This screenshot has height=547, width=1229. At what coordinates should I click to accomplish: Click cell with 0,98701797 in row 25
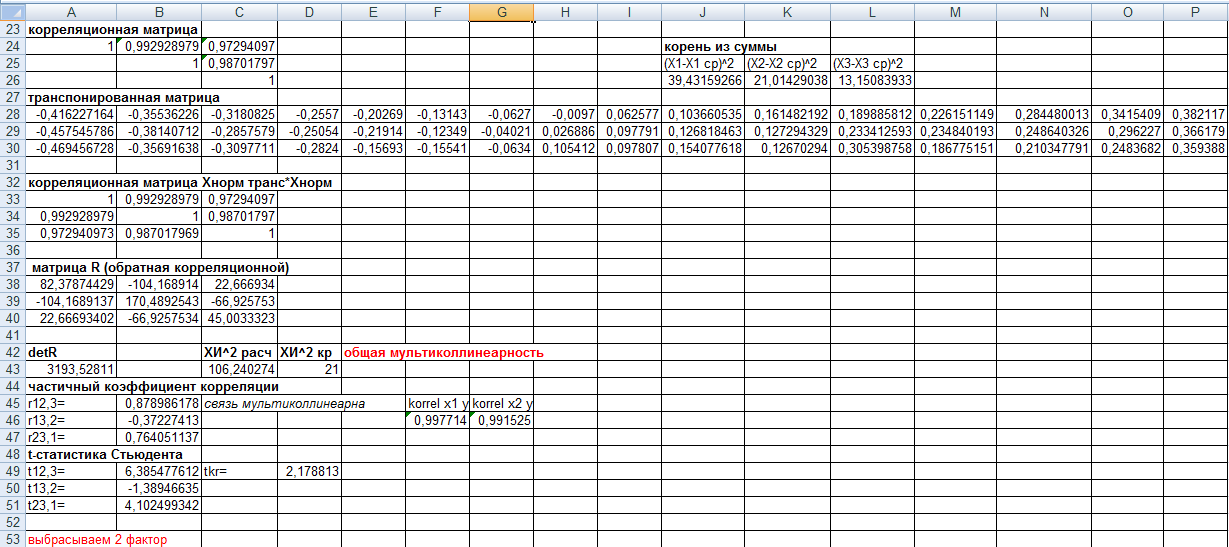click(239, 64)
